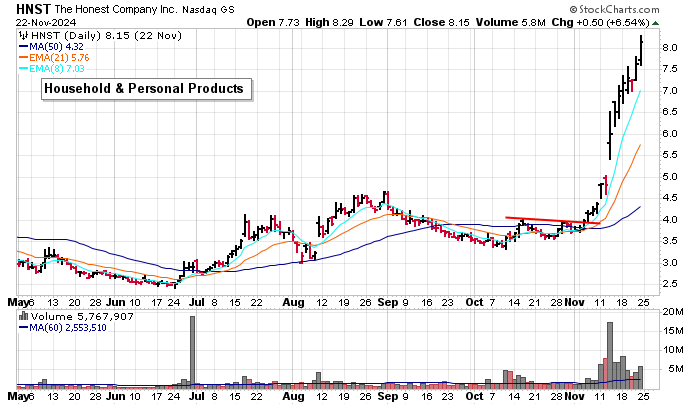The width and height of the screenshot is (700, 405).
Task: Click the 'Jul' label on price chart axis
Action: (x=196, y=302)
